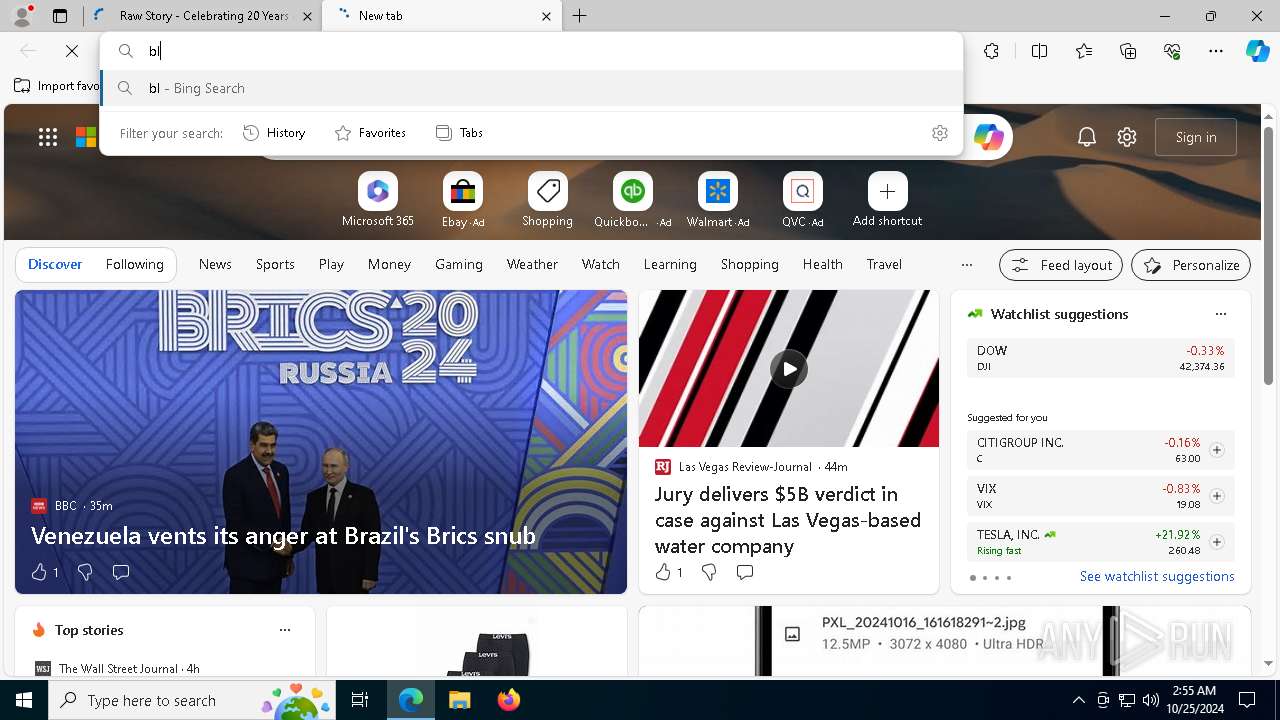
Task: Open the Ebay ad shortcut
Action: [x=463, y=200]
